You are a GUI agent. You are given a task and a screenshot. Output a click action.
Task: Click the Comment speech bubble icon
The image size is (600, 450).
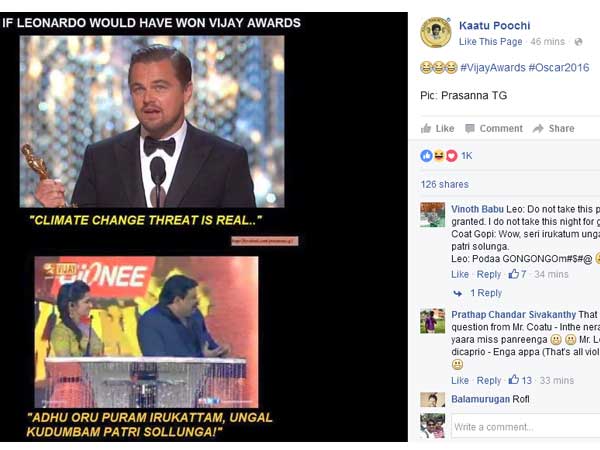coord(470,128)
